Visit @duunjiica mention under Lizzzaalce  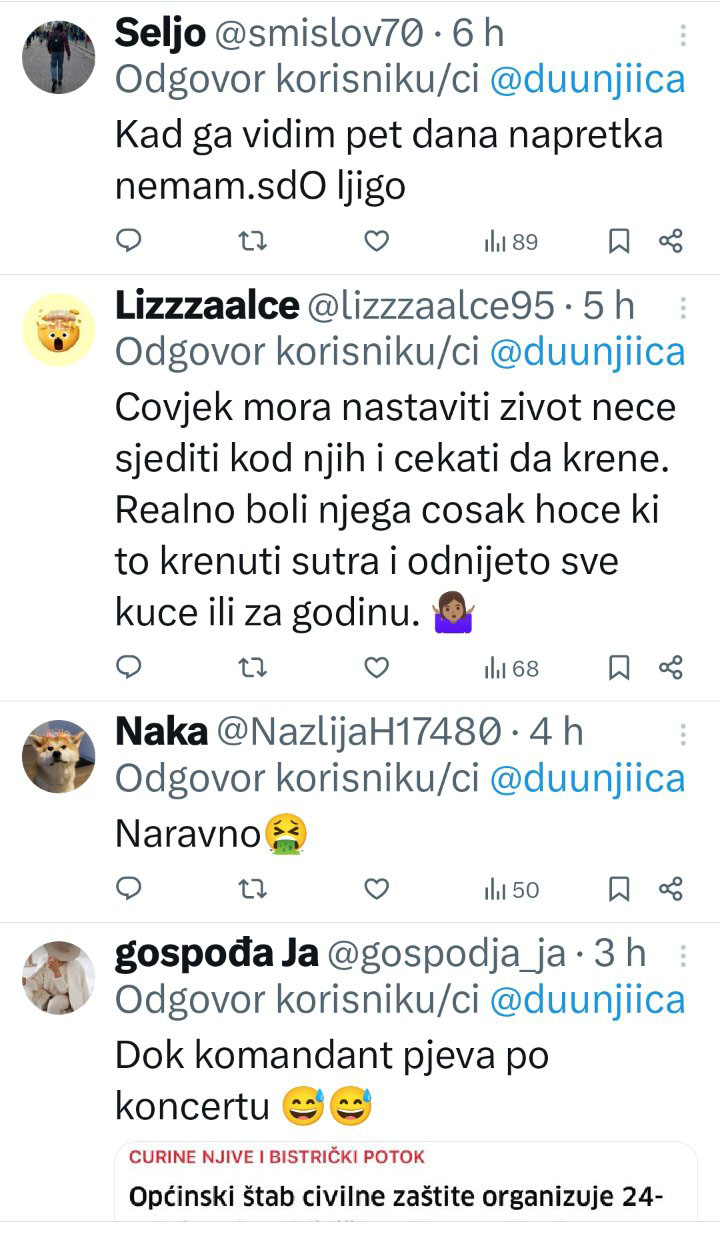(x=587, y=352)
